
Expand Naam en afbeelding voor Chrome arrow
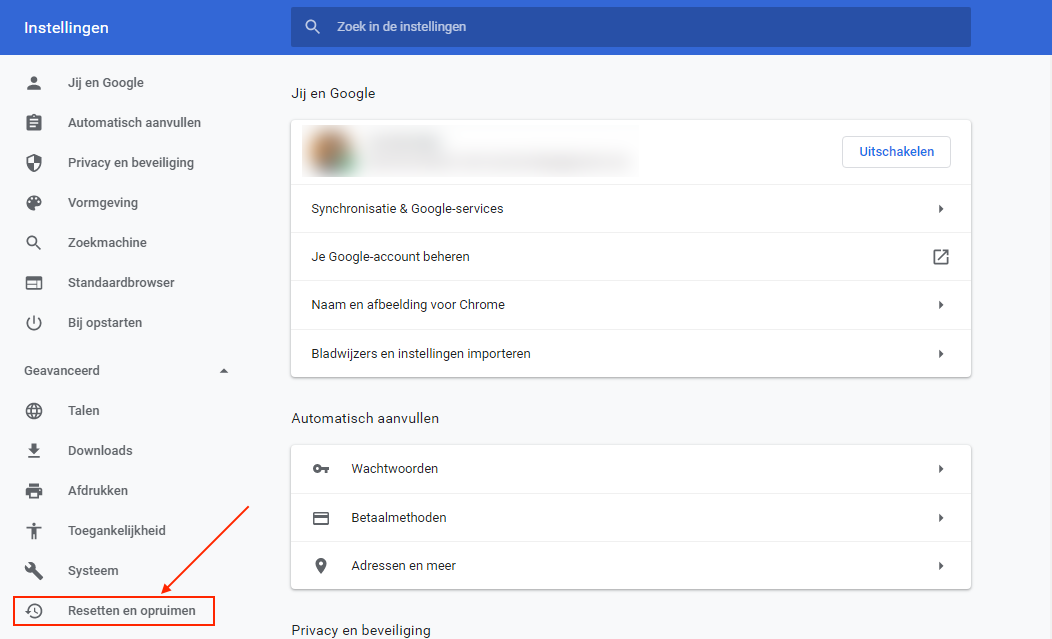(941, 305)
